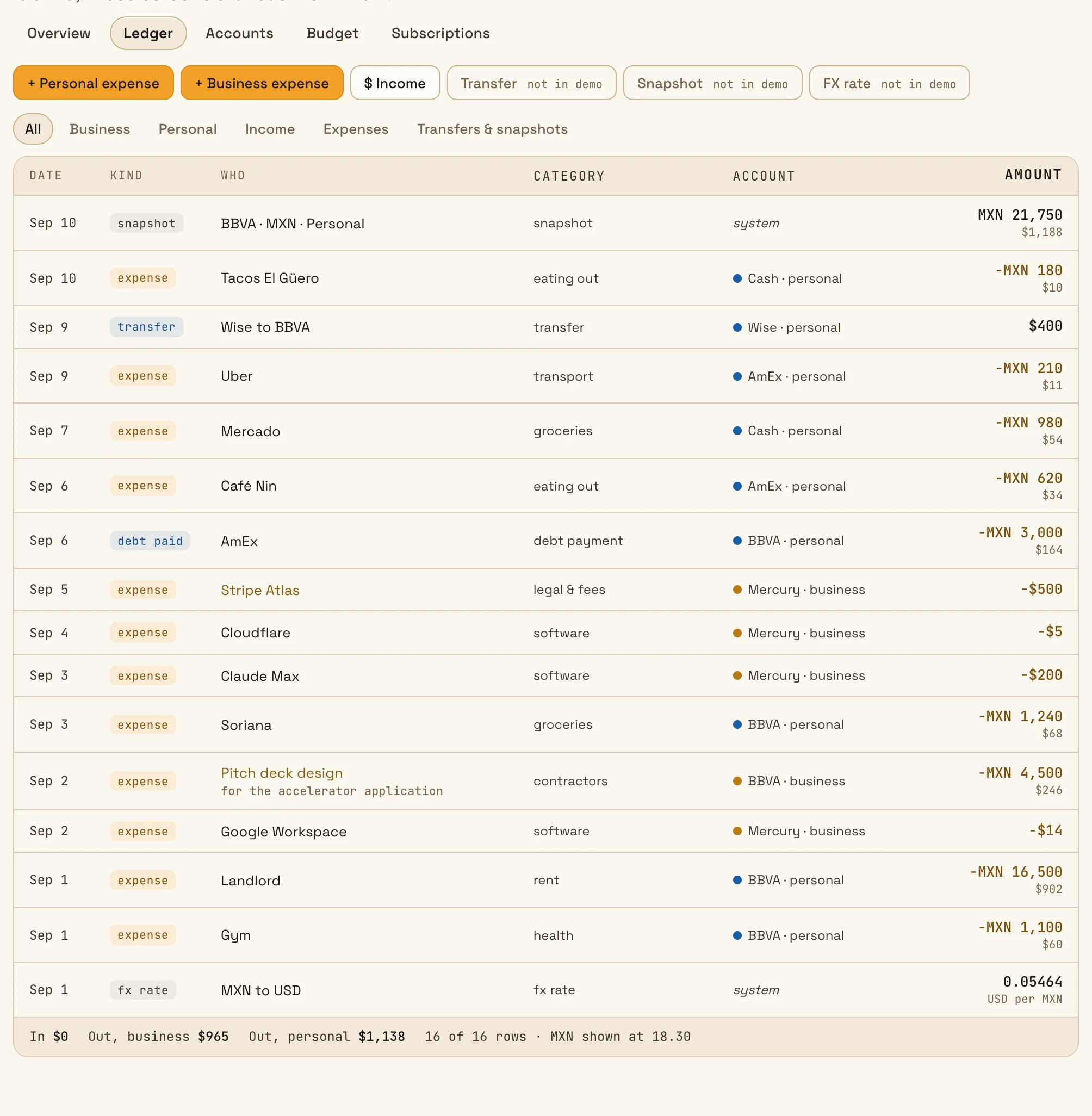
Task: Click the contractors category cell
Action: [x=570, y=781]
